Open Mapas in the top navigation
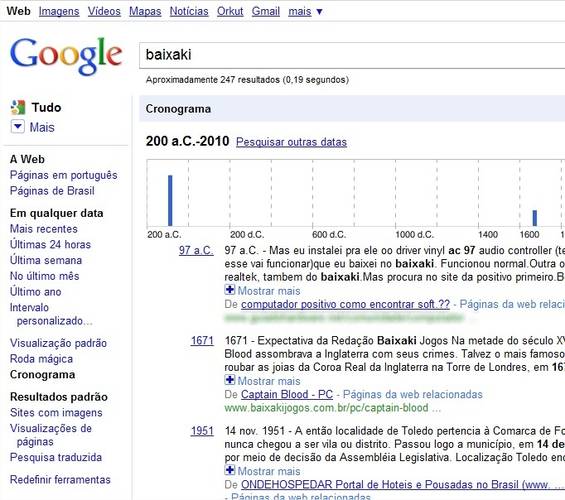The width and height of the screenshot is (565, 500). [145, 12]
